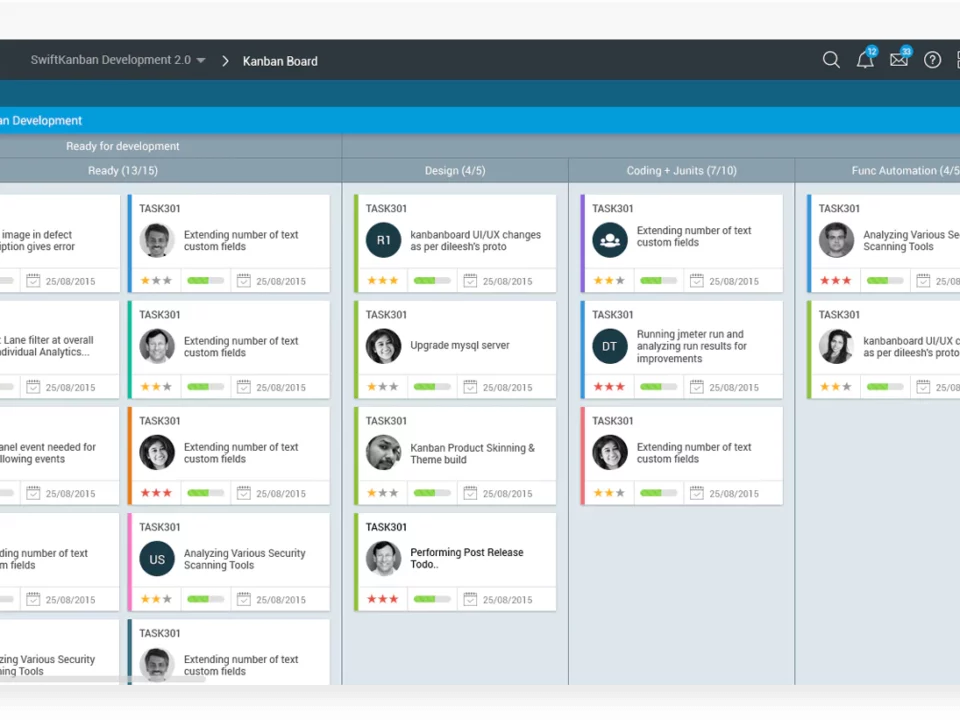The width and height of the screenshot is (960, 720).
Task: Click star rating on Kanban Product Skinning card
Action: click(x=383, y=493)
